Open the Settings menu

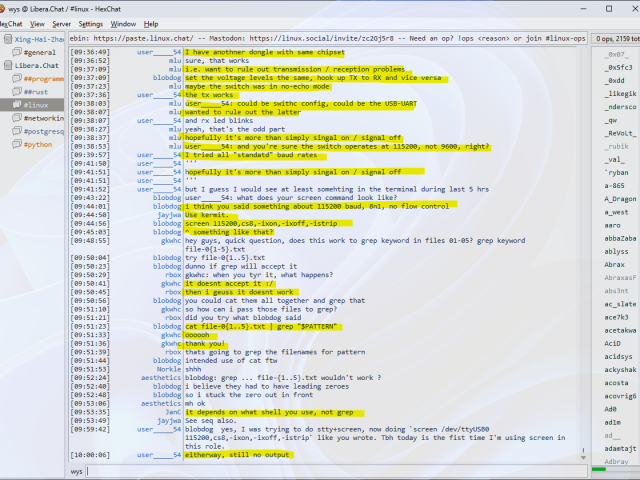[90, 23]
